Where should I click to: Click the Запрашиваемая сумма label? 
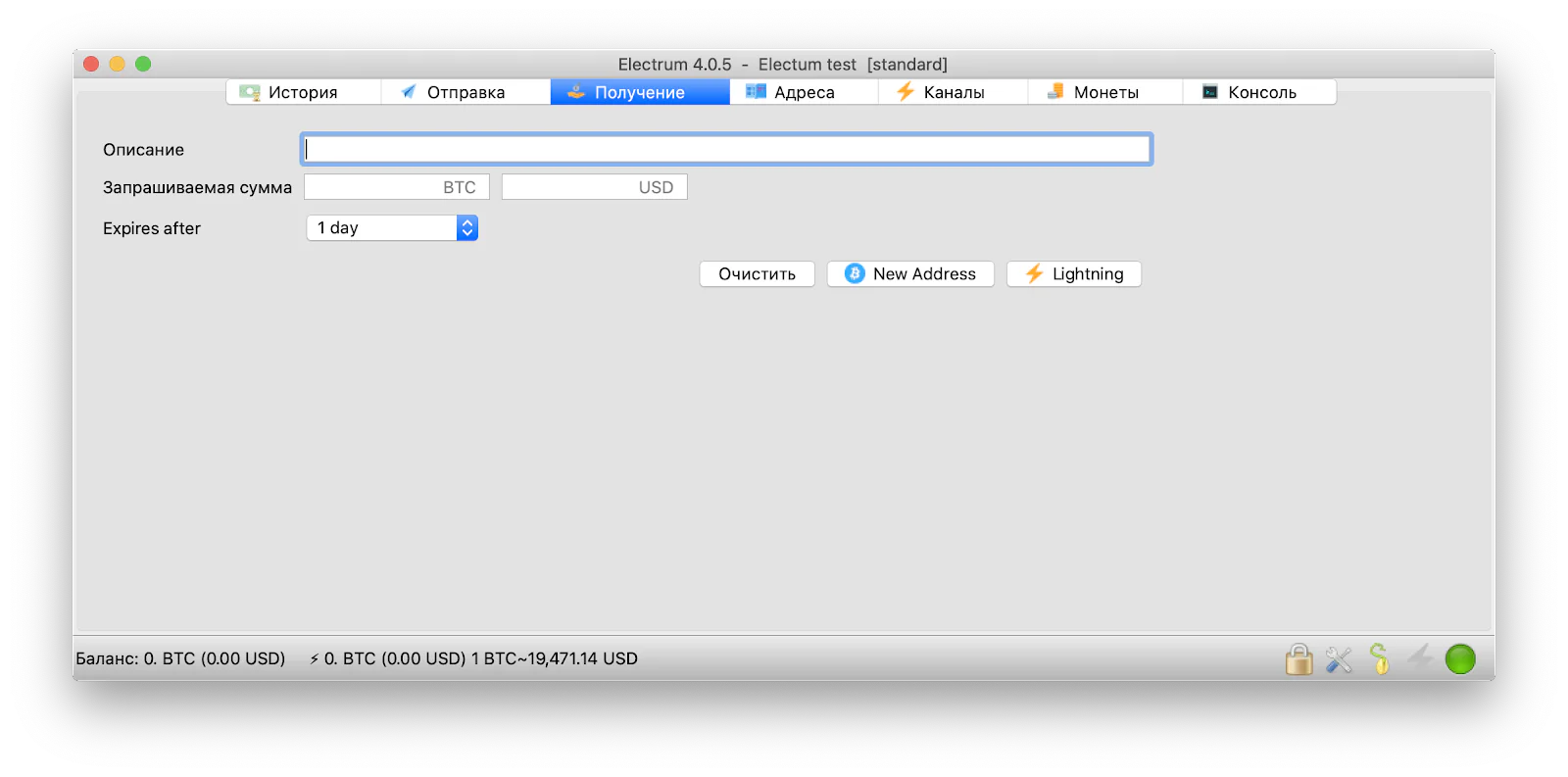(x=197, y=187)
